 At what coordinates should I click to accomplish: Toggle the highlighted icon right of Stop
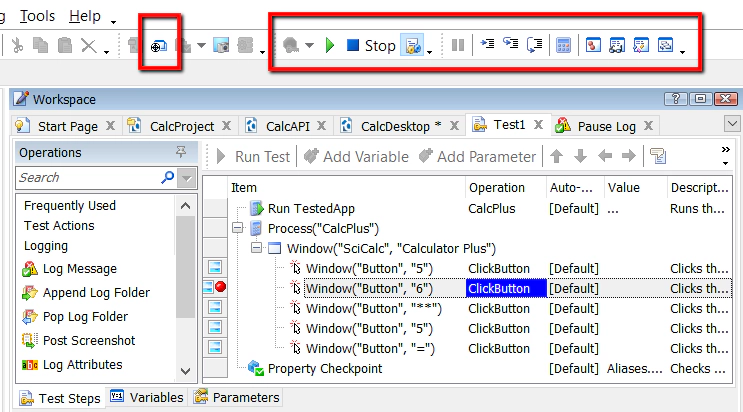click(412, 46)
